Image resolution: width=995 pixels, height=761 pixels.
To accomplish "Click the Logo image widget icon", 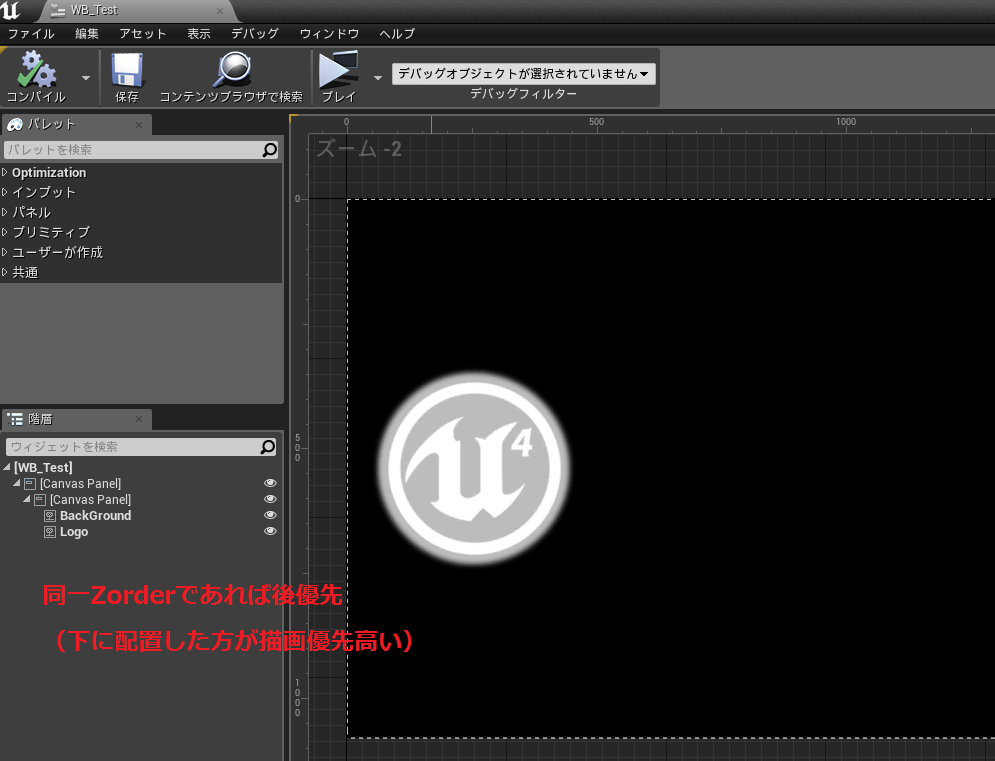I will pos(50,532).
